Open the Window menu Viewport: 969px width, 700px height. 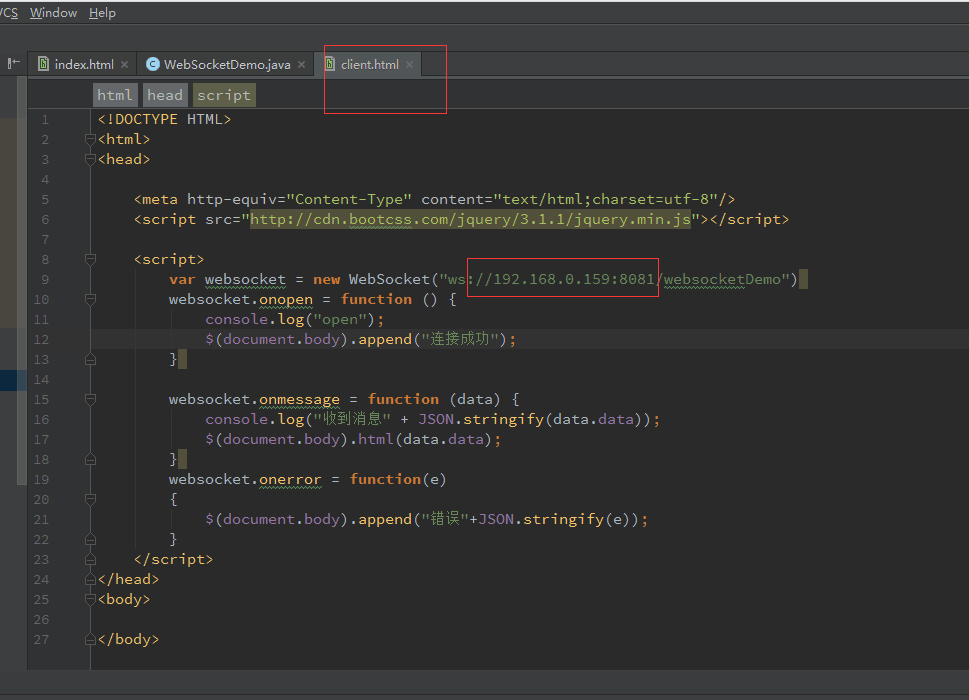click(53, 13)
